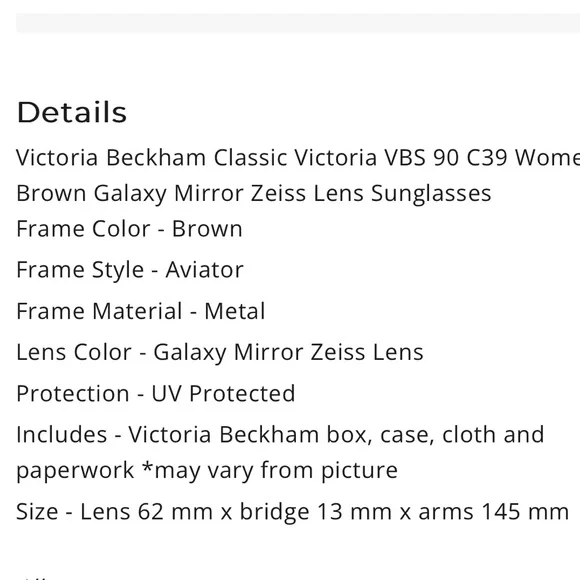Image resolution: width=580 pixels, height=580 pixels.
Task: Click the 'Lens Color - Galaxy Mirror Zeiss Lens' line
Action: 220,352
